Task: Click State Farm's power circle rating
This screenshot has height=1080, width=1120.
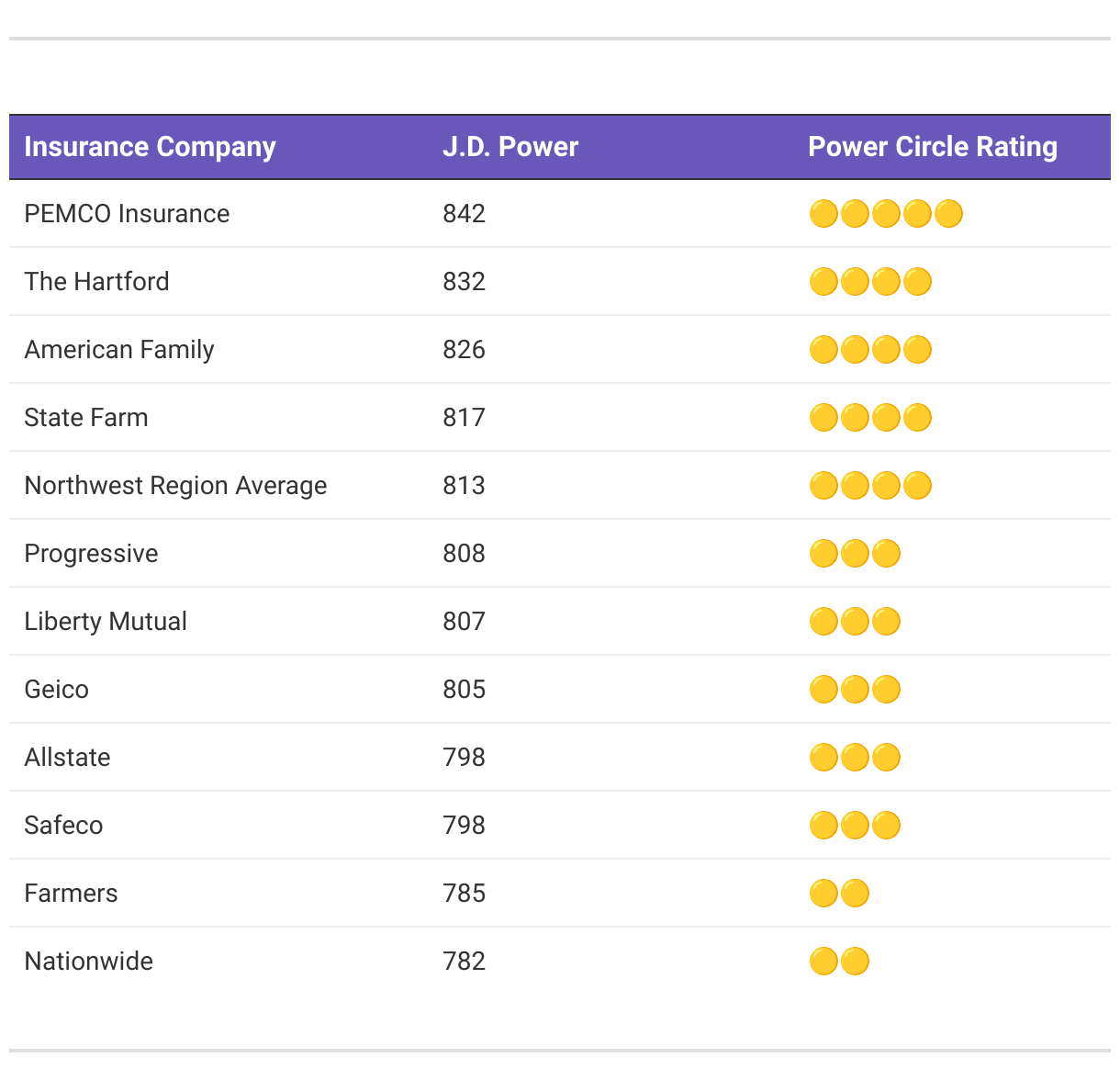Action: [x=870, y=418]
